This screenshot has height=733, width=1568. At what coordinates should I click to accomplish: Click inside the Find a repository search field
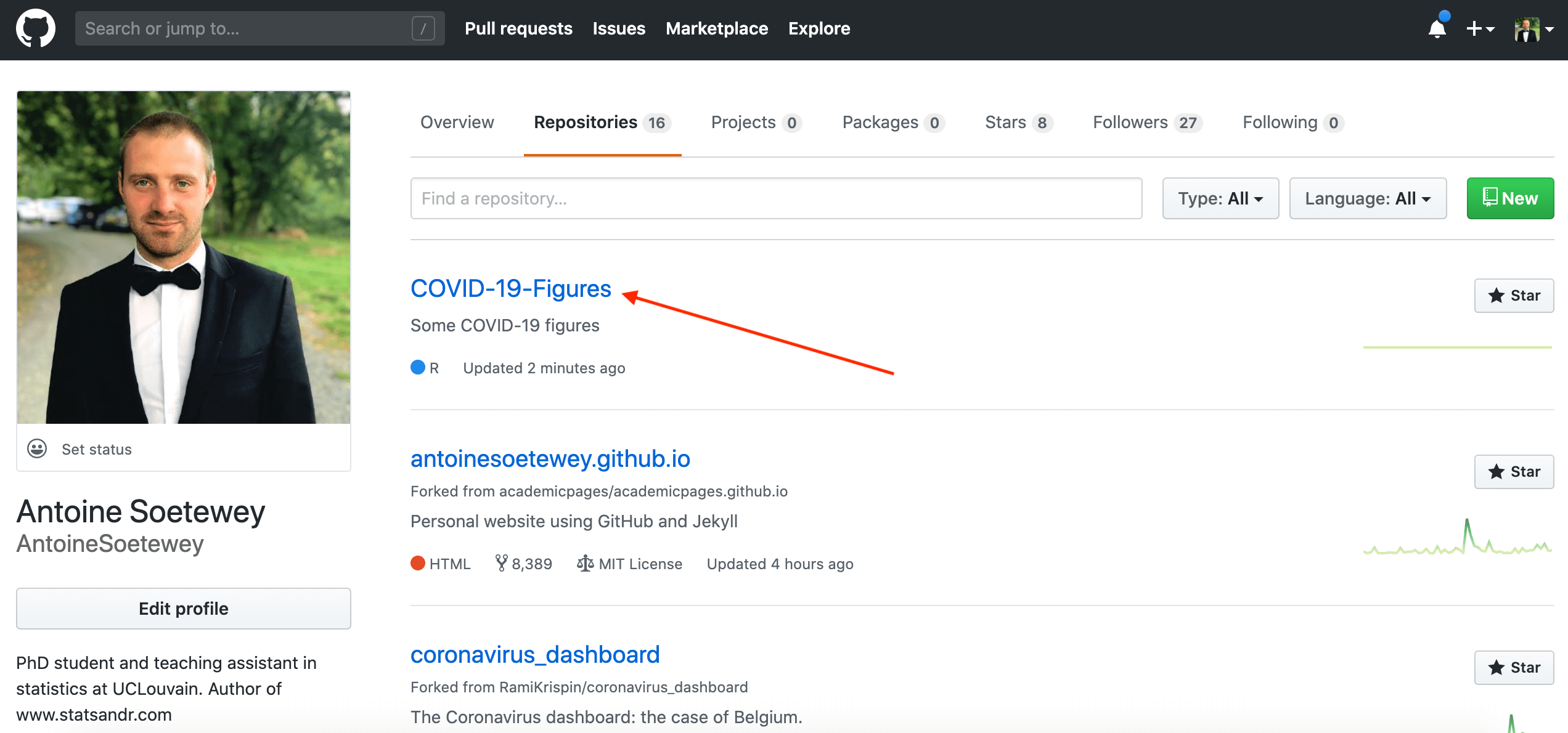(775, 198)
